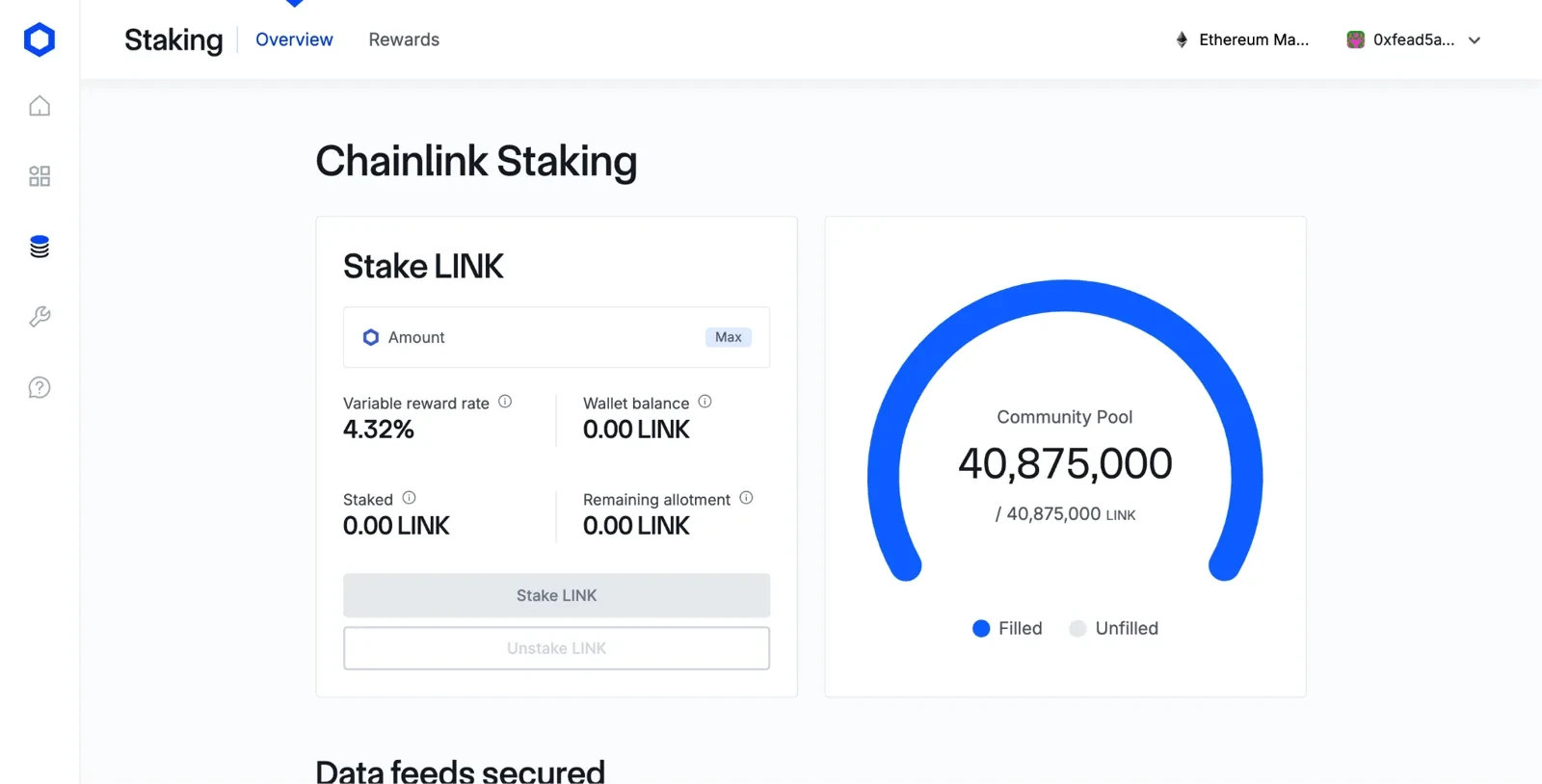This screenshot has width=1542, height=784.
Task: Open the help question-mark sidebar icon
Action: [x=40, y=387]
